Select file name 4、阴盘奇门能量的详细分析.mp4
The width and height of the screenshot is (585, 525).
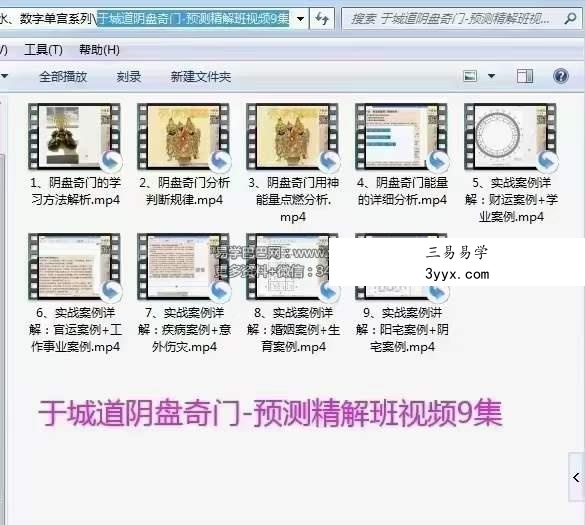[402, 191]
